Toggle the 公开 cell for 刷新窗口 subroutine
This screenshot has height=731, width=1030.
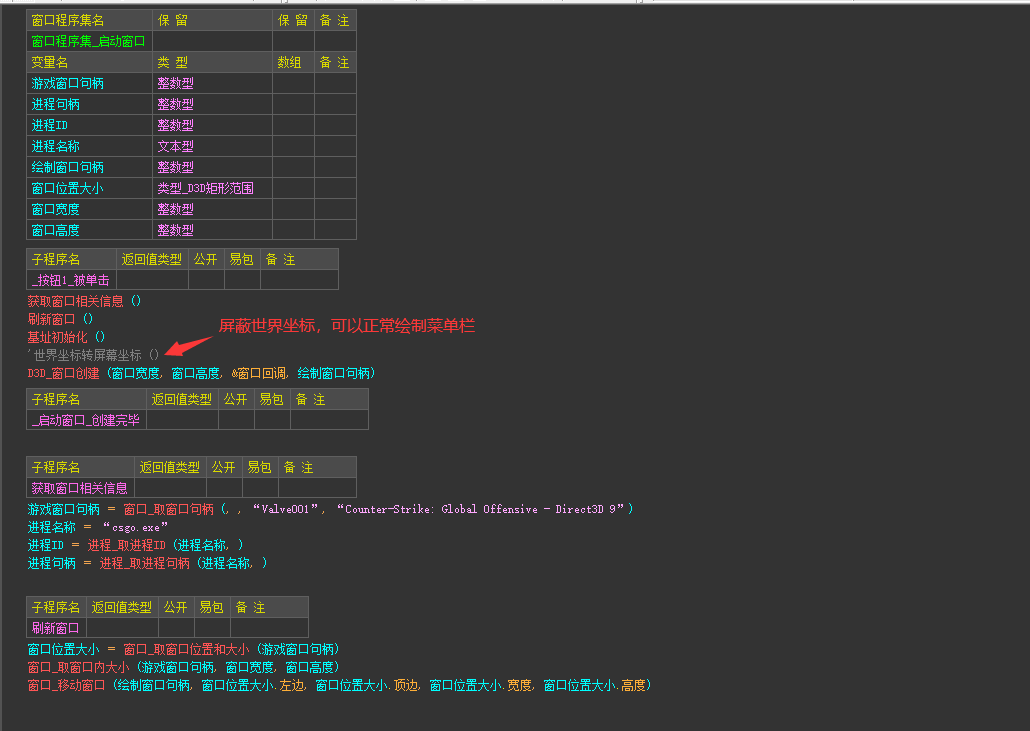[176, 629]
